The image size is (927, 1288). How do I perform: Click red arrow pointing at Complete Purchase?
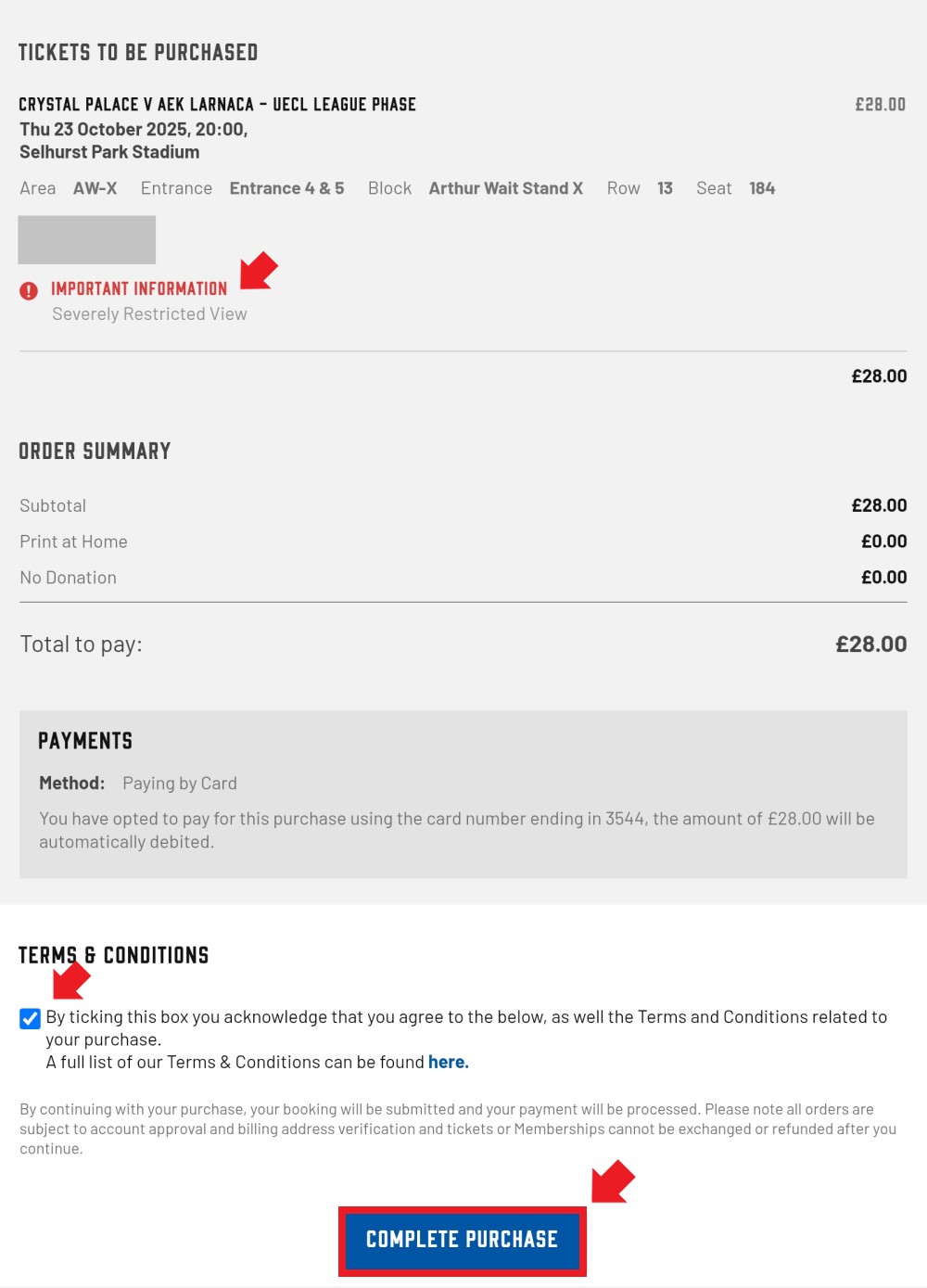pyautogui.click(x=613, y=1181)
